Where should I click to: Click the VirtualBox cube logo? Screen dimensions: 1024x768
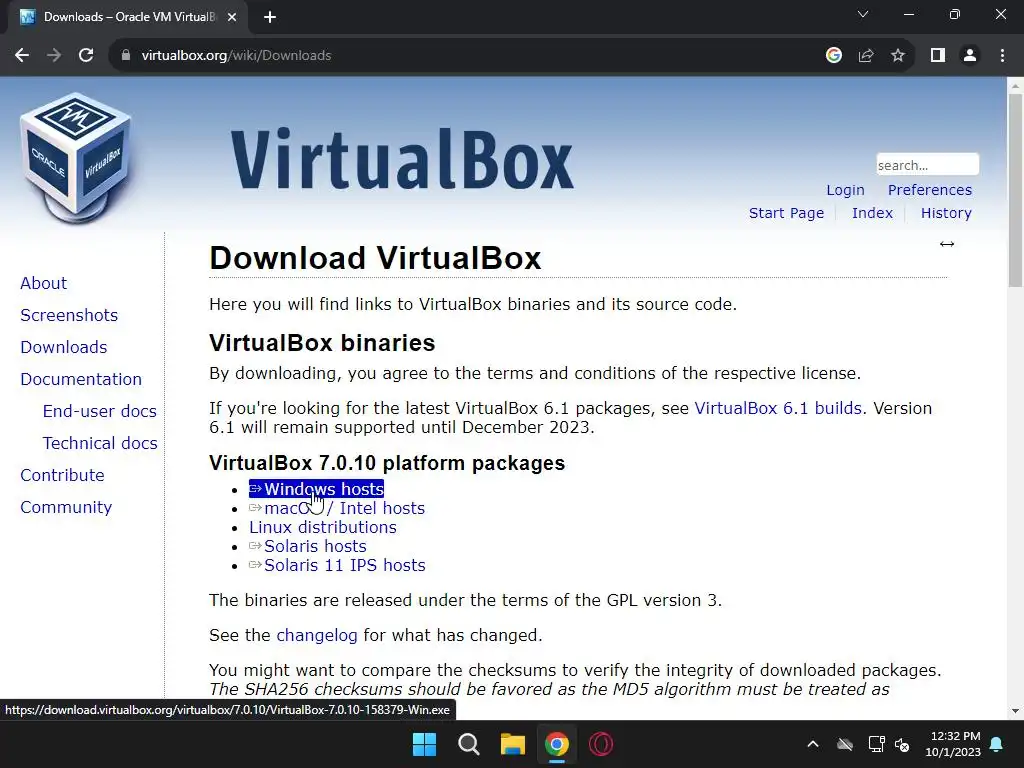click(x=76, y=159)
